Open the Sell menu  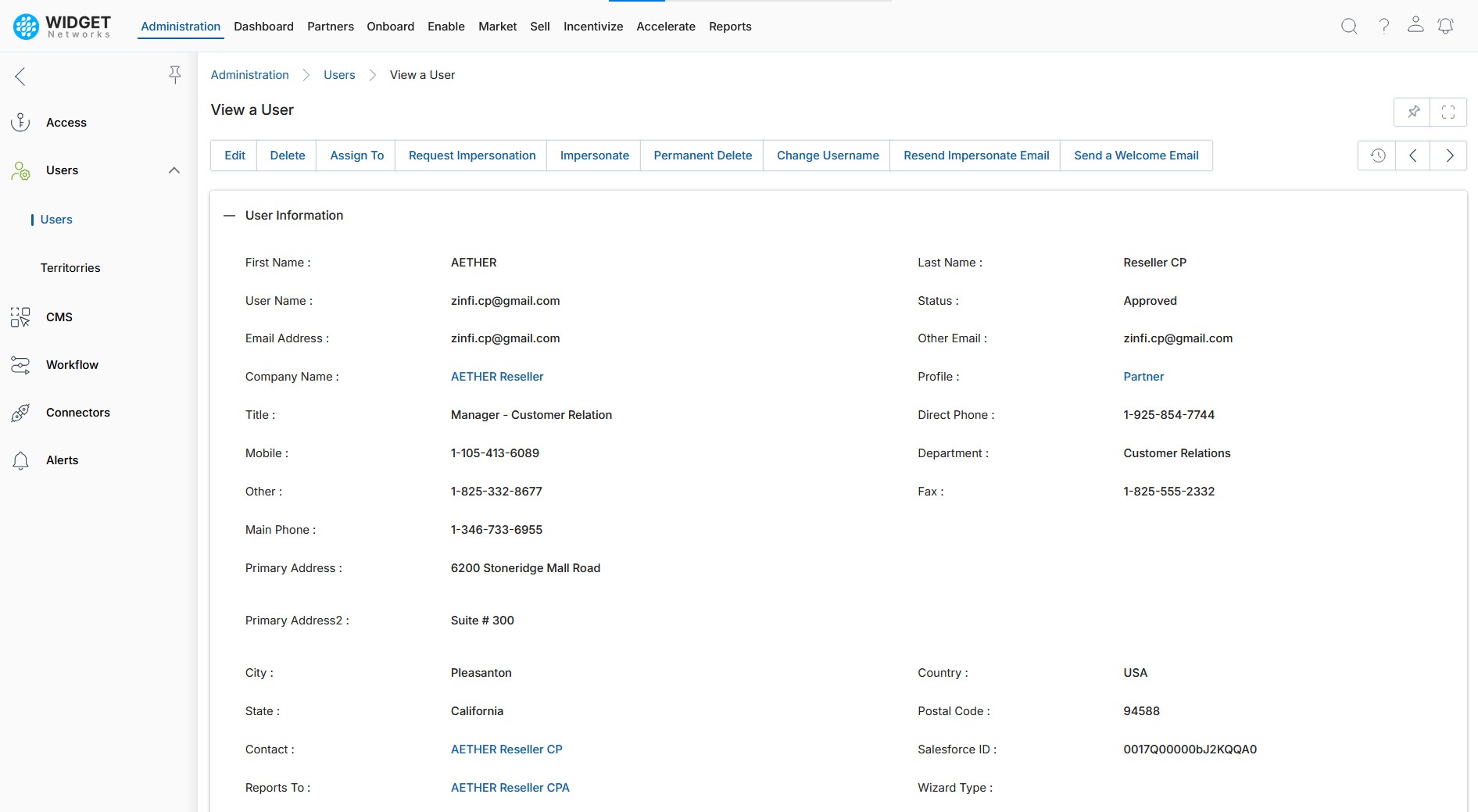[x=540, y=26]
